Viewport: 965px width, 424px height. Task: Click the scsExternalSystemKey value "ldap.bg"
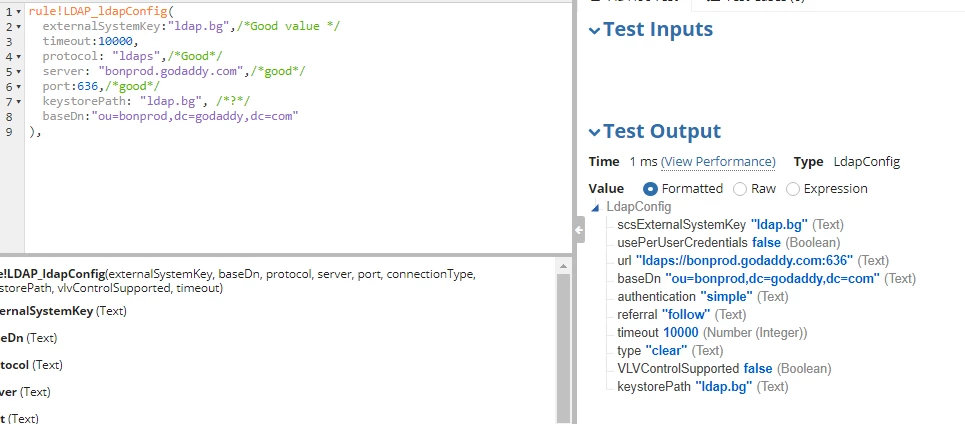point(779,225)
